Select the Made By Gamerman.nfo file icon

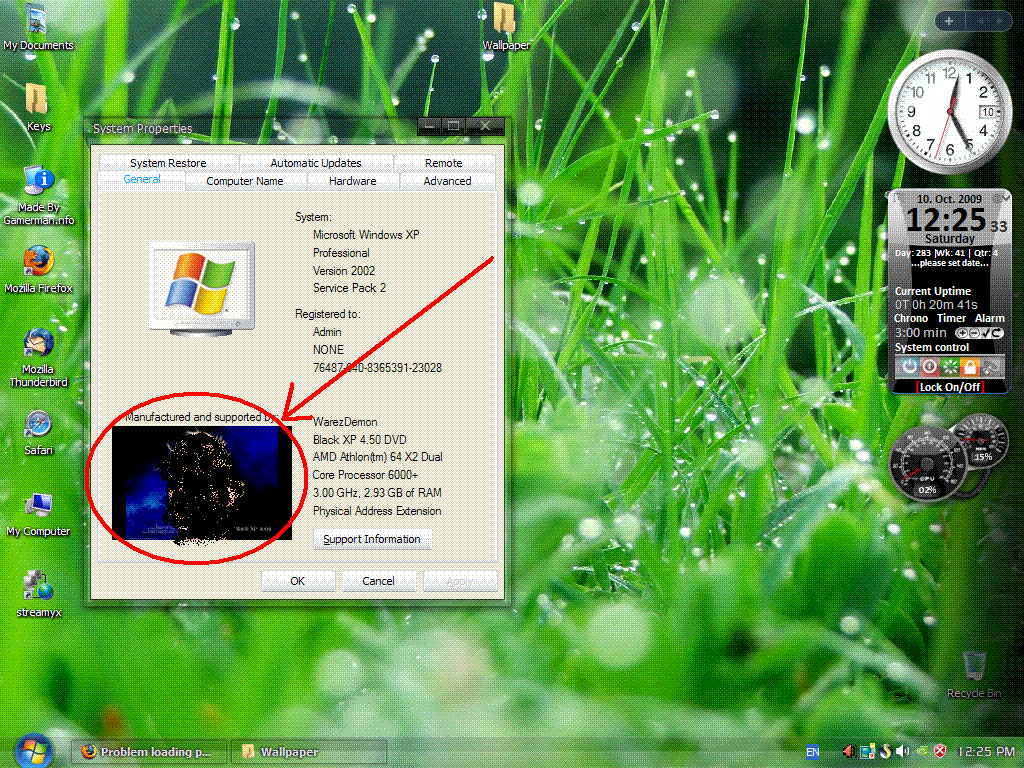38,195
